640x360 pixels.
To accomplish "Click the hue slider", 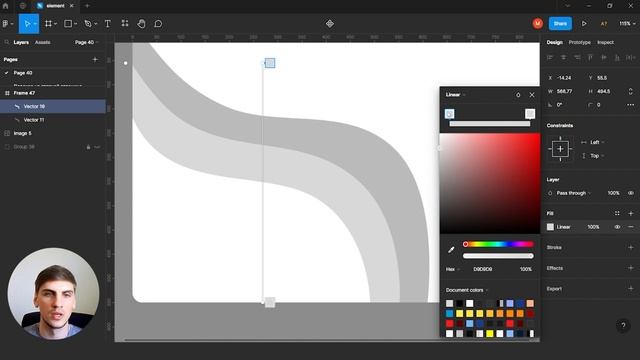I will pyautogui.click(x=498, y=244).
